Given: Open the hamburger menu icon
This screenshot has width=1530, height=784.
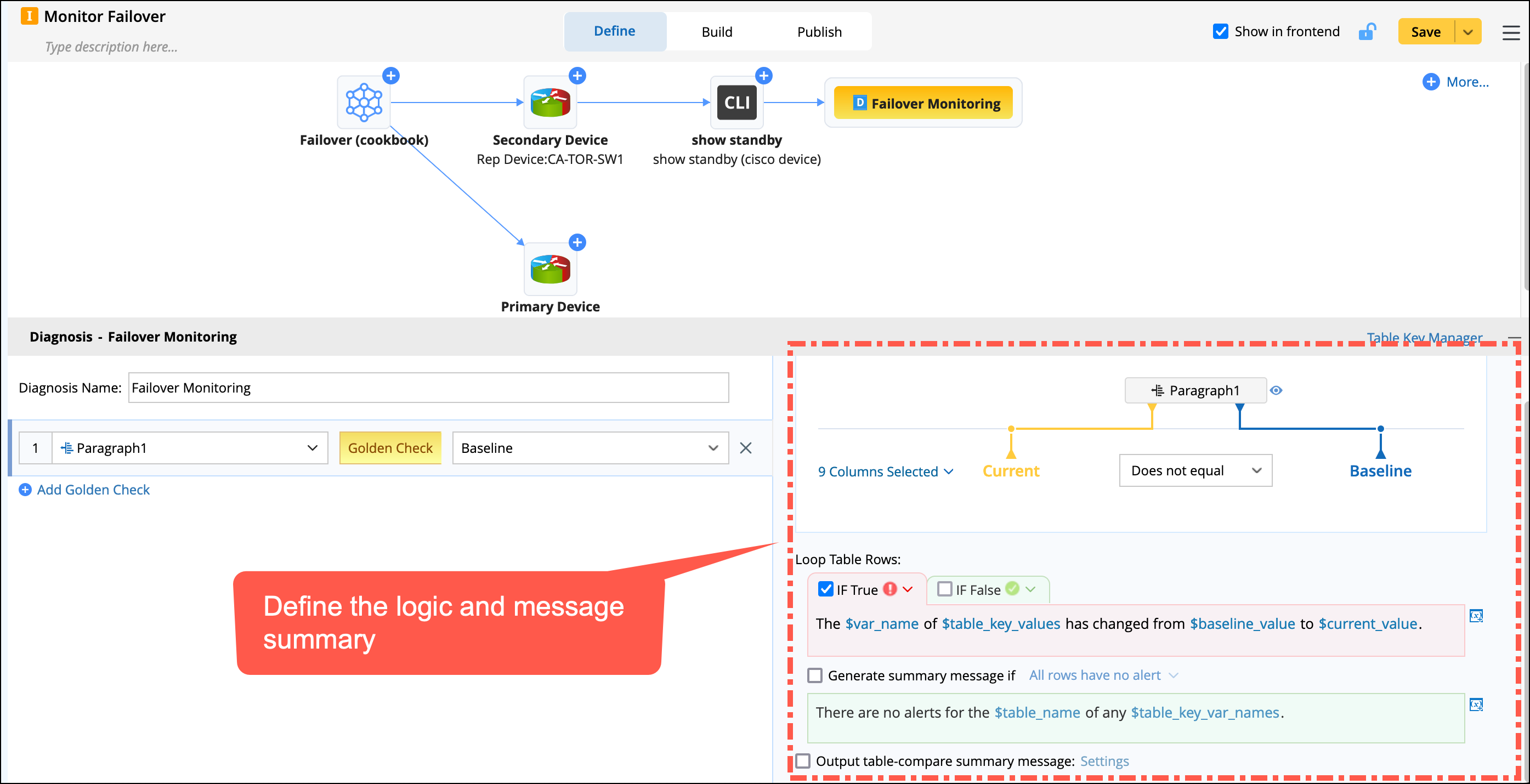Looking at the screenshot, I should 1511,32.
